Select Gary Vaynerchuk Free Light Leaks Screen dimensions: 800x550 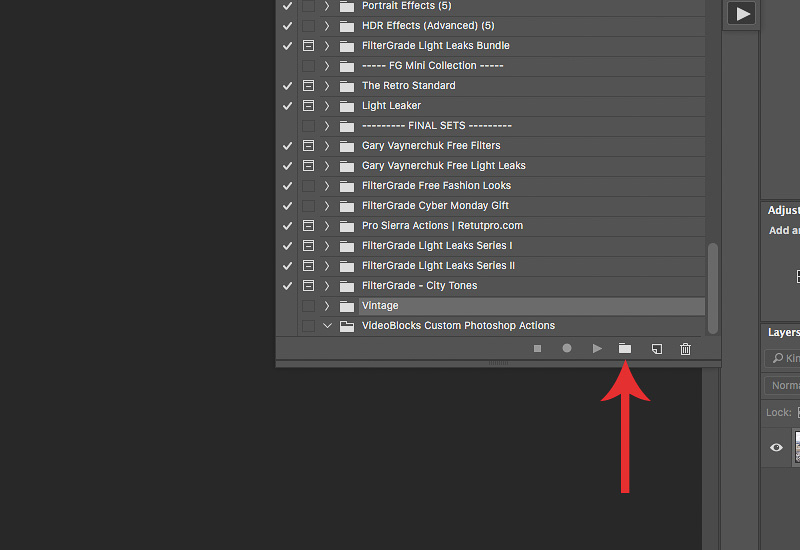click(x=443, y=166)
